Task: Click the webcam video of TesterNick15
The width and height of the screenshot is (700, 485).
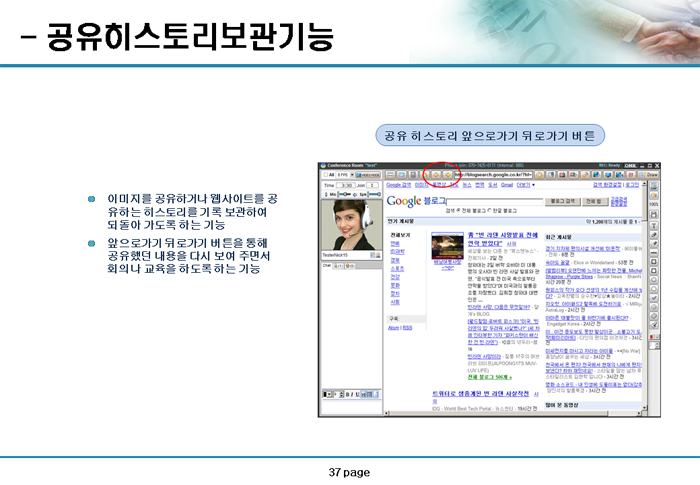Action: point(351,225)
